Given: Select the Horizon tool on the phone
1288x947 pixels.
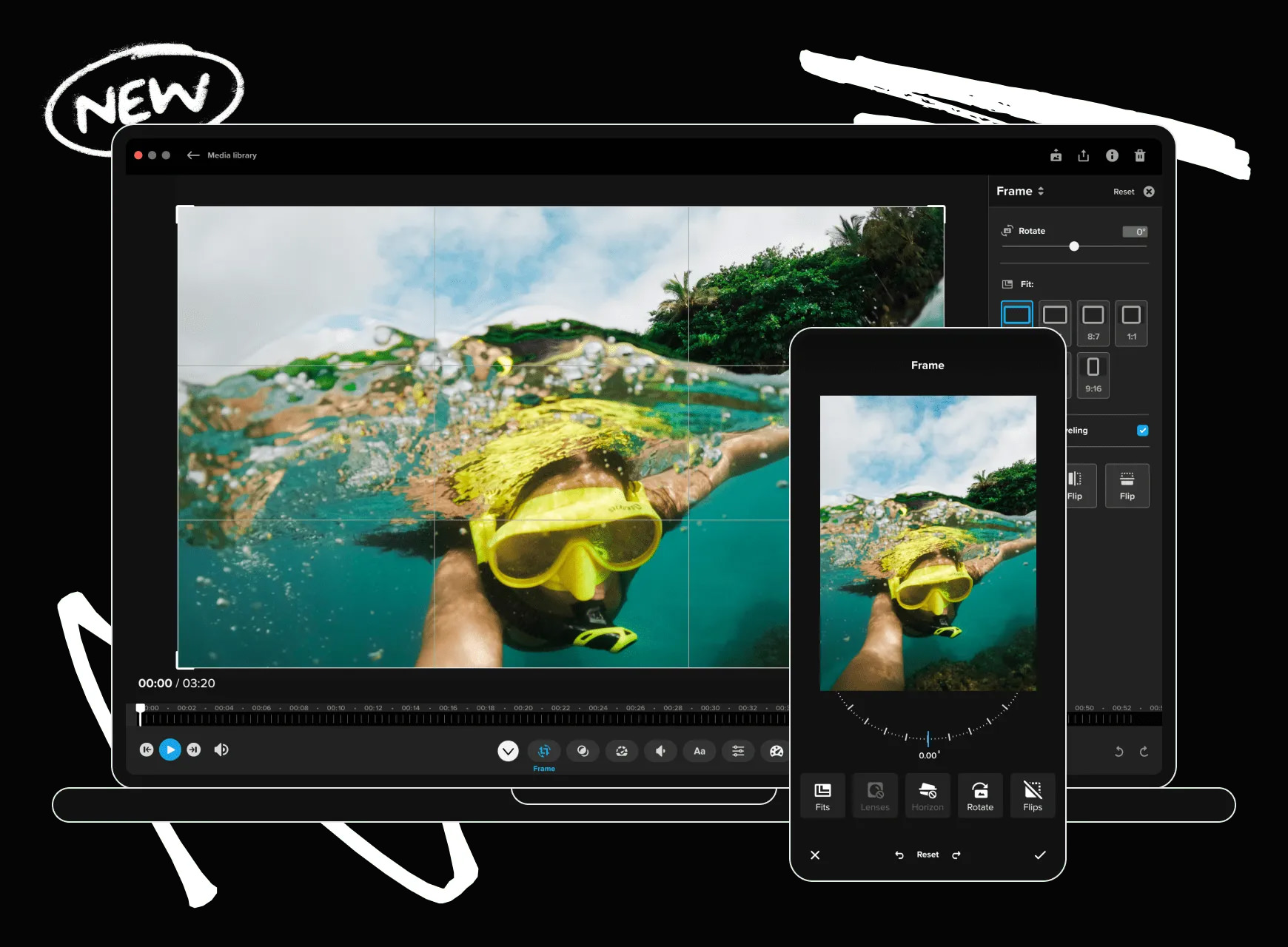Looking at the screenshot, I should coord(928,795).
